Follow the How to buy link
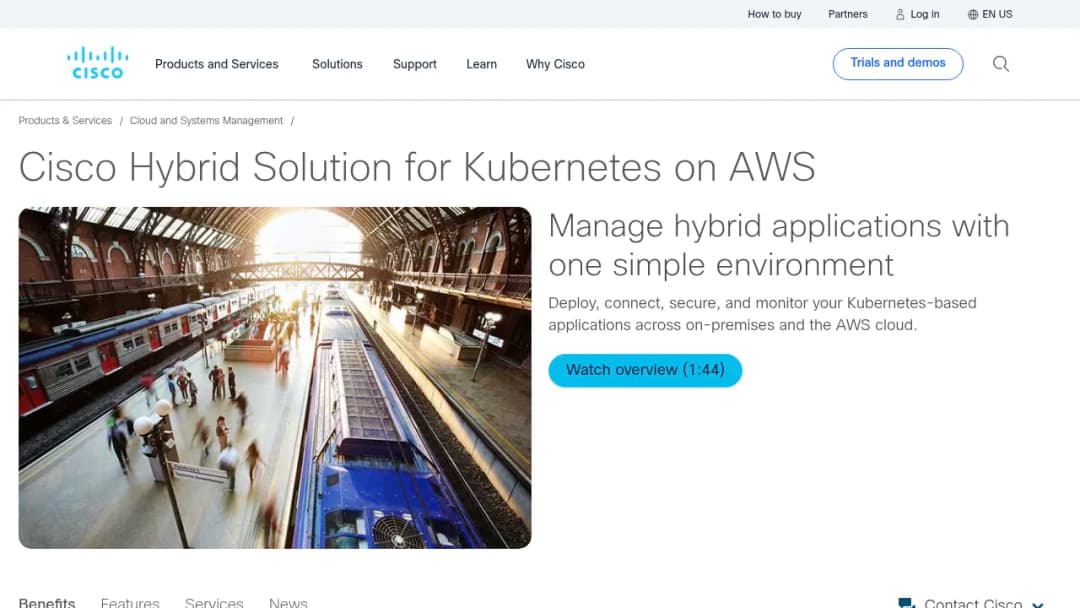This screenshot has height=608, width=1080. [774, 14]
